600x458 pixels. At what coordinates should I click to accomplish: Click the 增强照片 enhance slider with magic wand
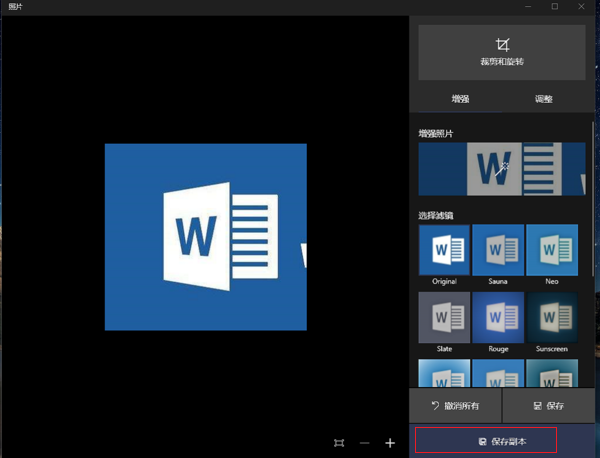[502, 169]
